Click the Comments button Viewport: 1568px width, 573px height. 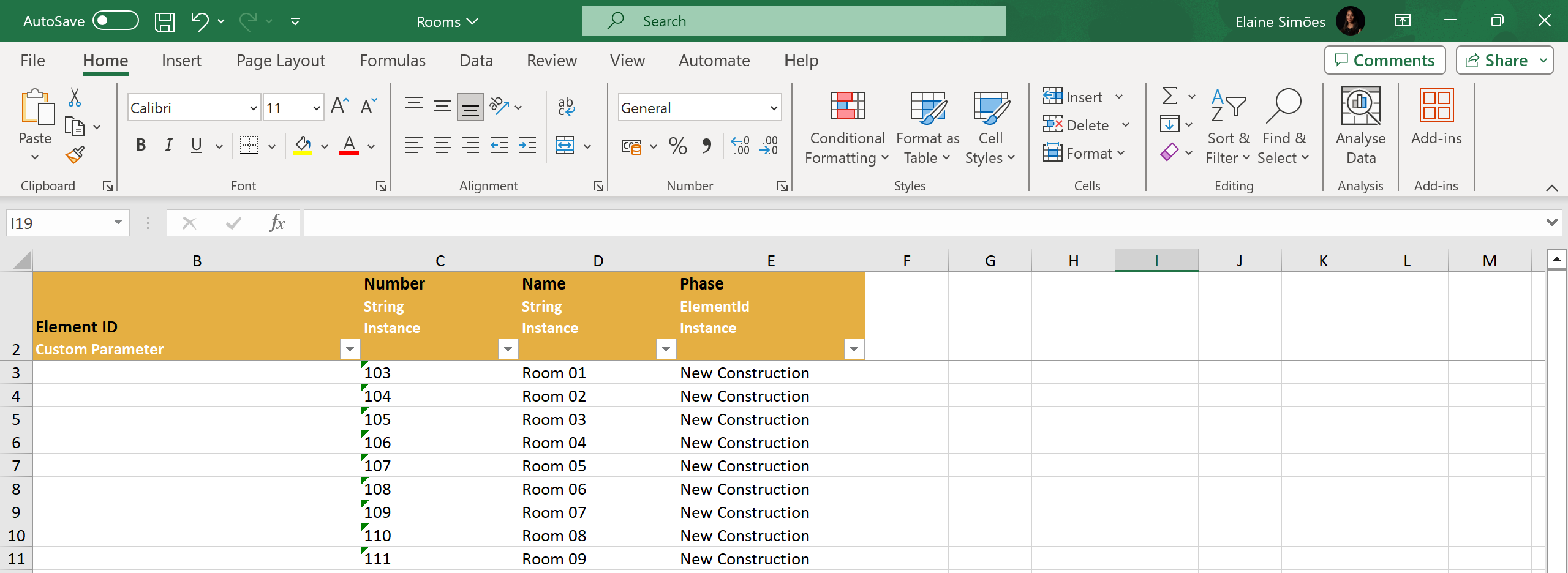click(1384, 61)
